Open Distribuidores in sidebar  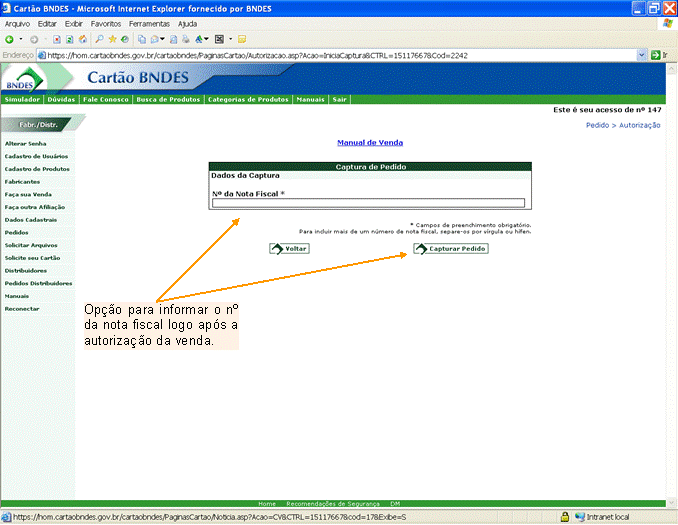click(x=26, y=271)
